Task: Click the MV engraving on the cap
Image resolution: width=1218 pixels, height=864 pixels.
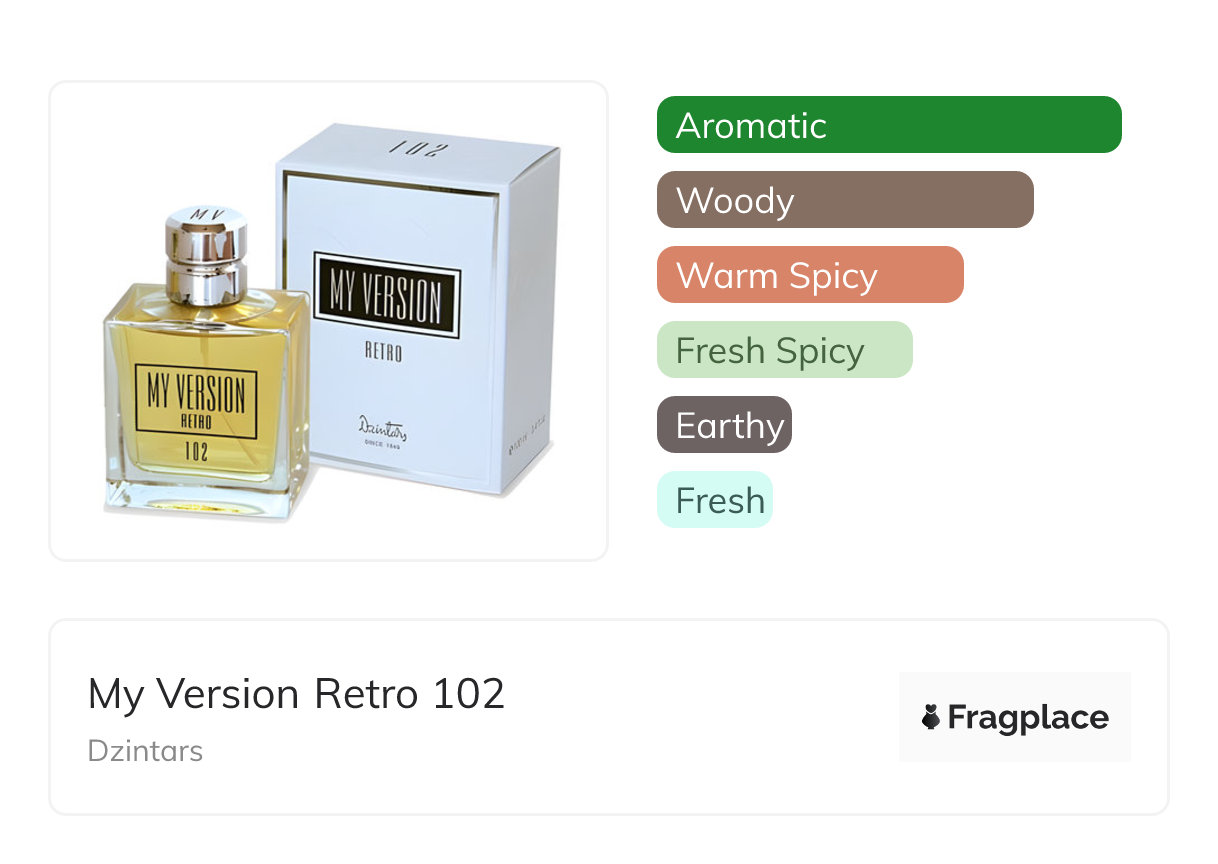Action: coord(205,213)
